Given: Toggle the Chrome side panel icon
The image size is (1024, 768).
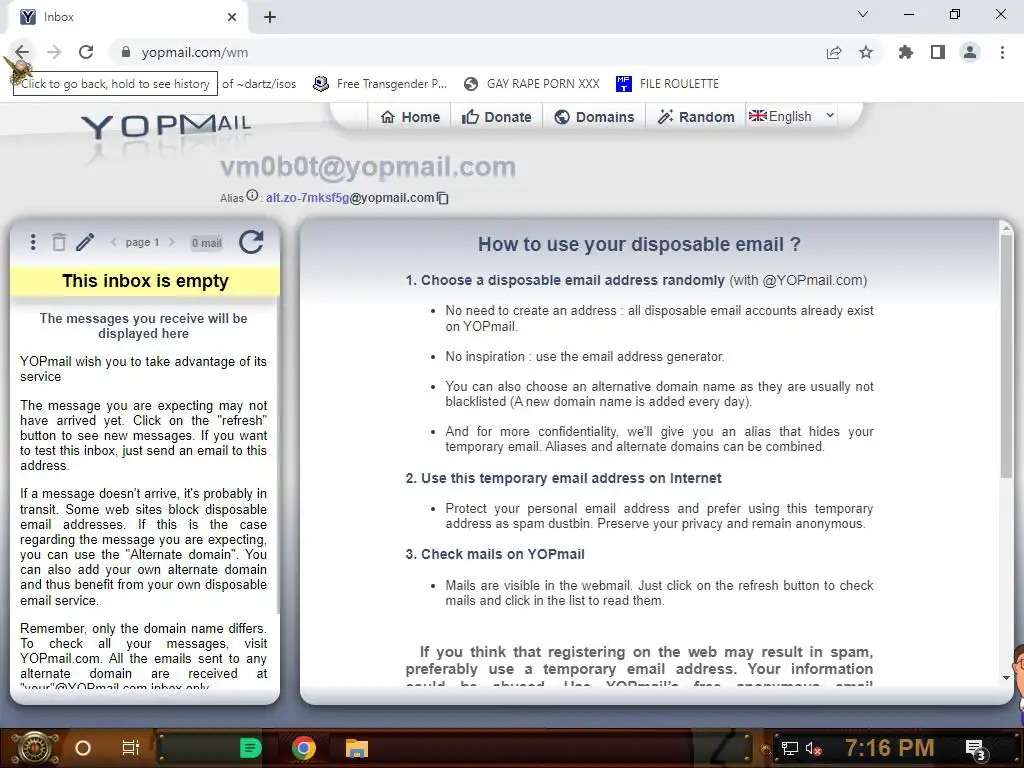Looking at the screenshot, I should coord(938,52).
